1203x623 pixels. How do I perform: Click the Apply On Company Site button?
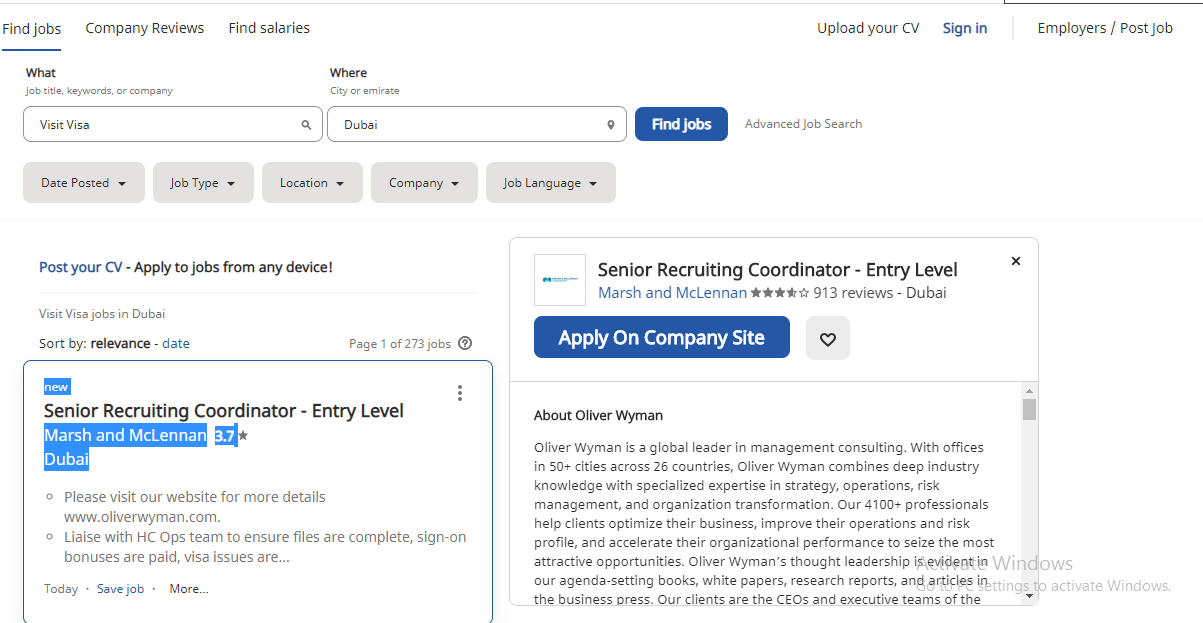pos(662,338)
